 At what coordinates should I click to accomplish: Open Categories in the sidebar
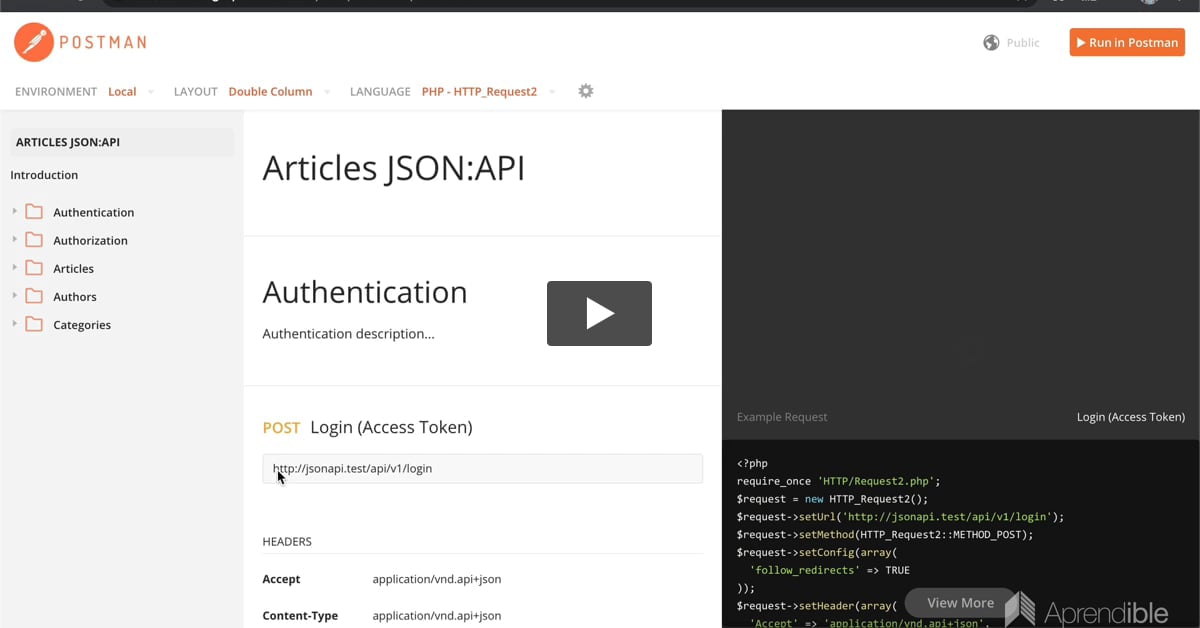(82, 324)
